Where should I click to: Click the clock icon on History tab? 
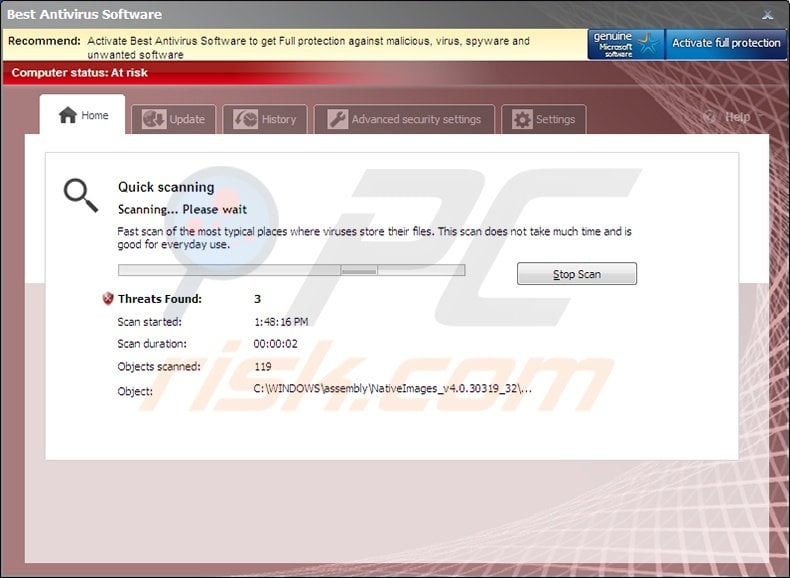tap(245, 119)
